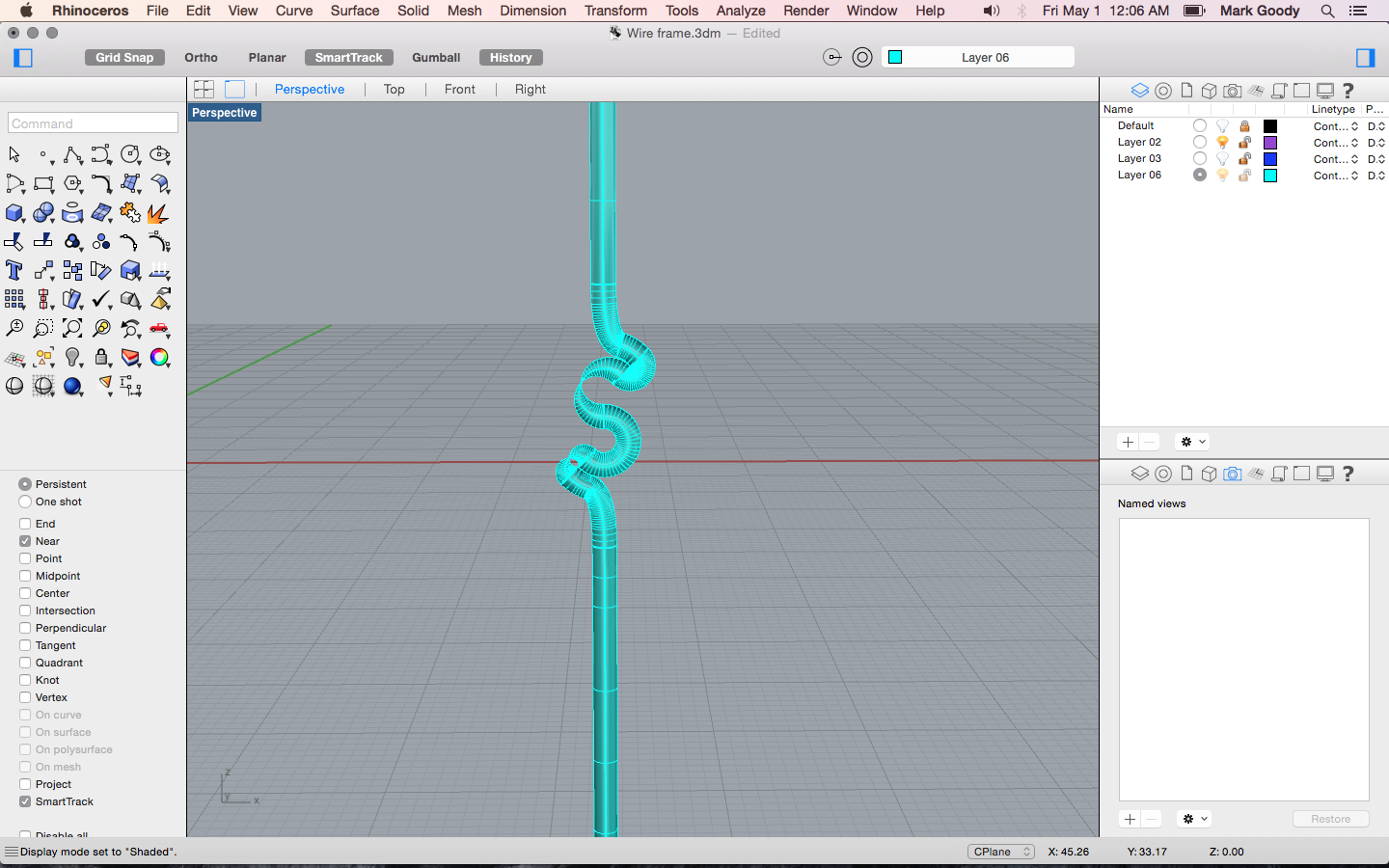Click the checkmark Check objects tool
Screen dimensions: 1389x868
101,300
